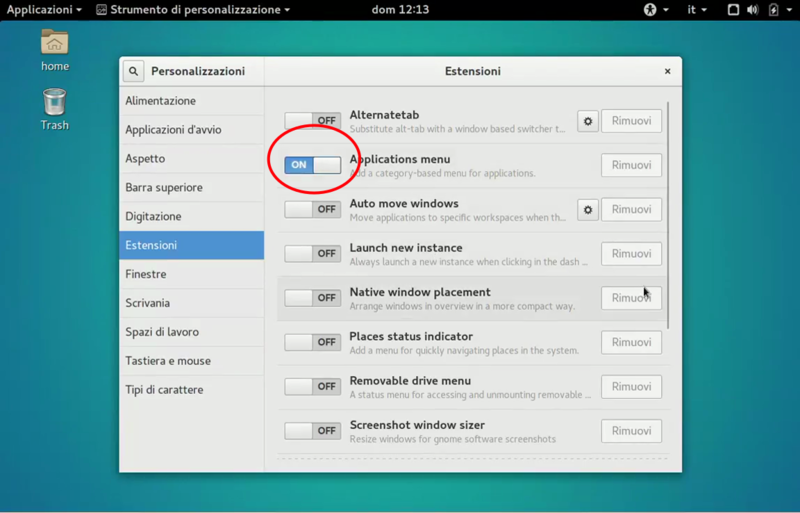Open the Applicazioni menu dropdown
Screen dimensions: 800x513
click(x=44, y=10)
